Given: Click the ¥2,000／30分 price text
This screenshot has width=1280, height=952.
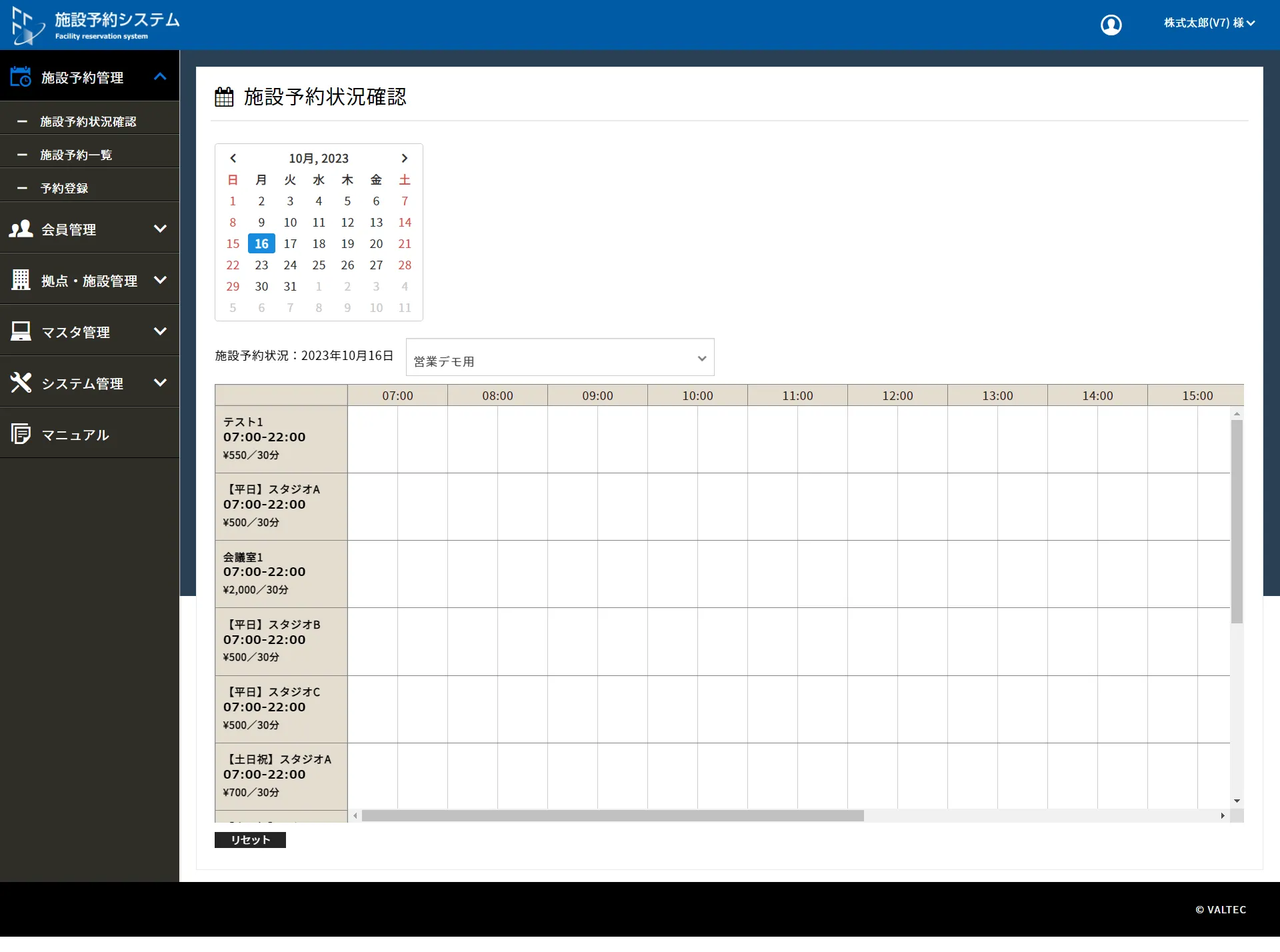Looking at the screenshot, I should [x=256, y=590].
